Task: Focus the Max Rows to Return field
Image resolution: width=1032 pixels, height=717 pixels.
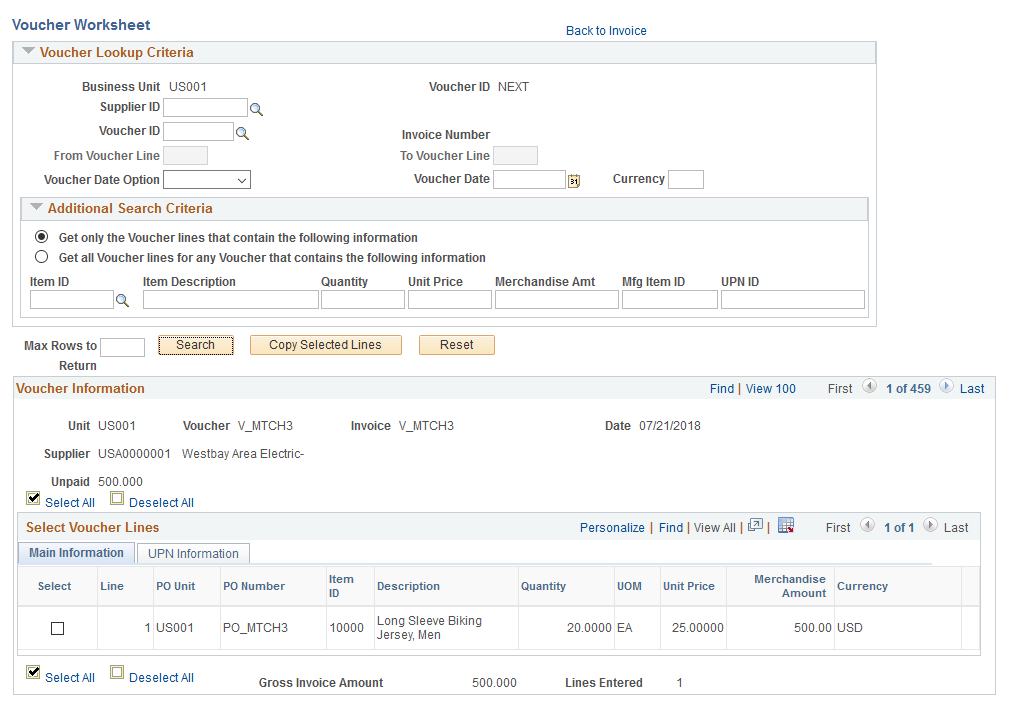Action: 122,348
